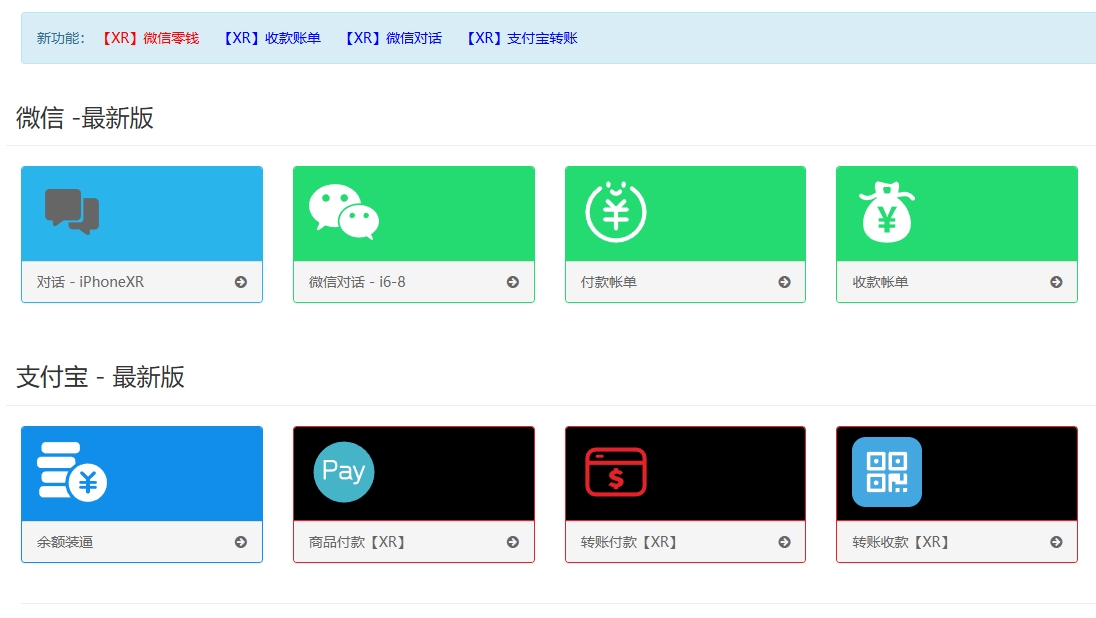Screen dimensions: 1096x618
Task: Click the coin stack icon on 余额装逼 card
Action: [72, 472]
